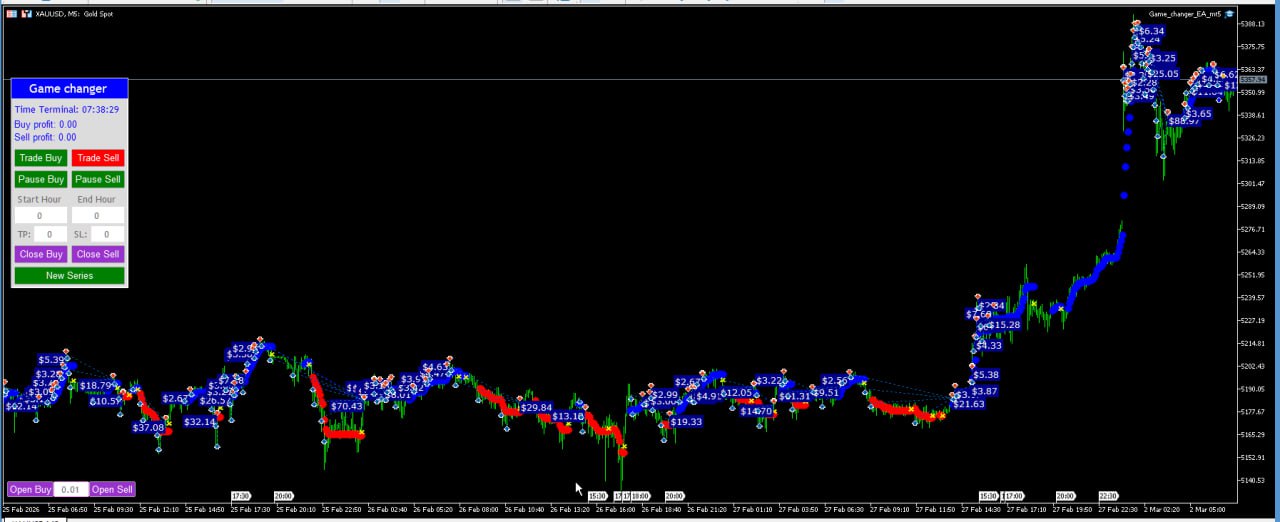
Task: Focus the Start Hour input field
Action: point(40,216)
